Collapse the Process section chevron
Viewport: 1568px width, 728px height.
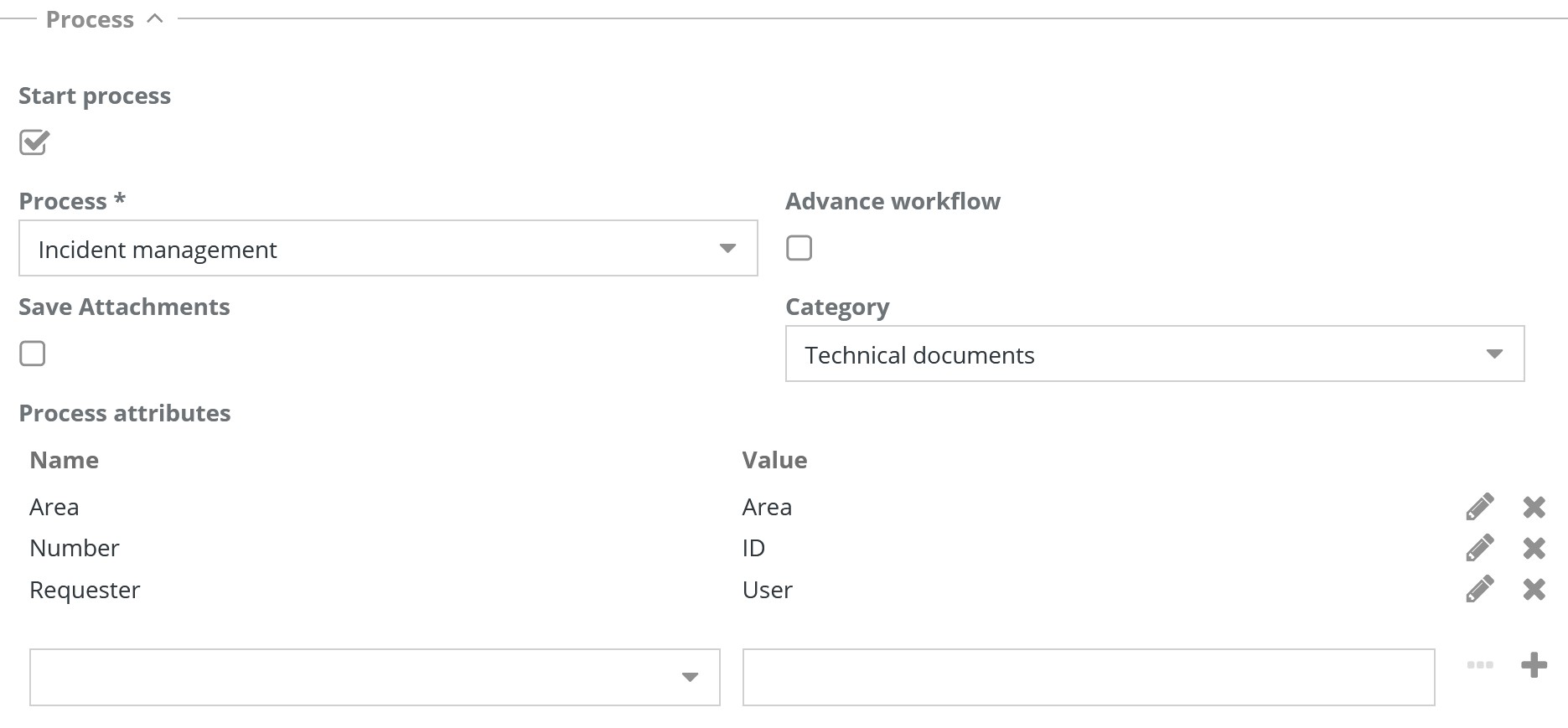tap(155, 18)
